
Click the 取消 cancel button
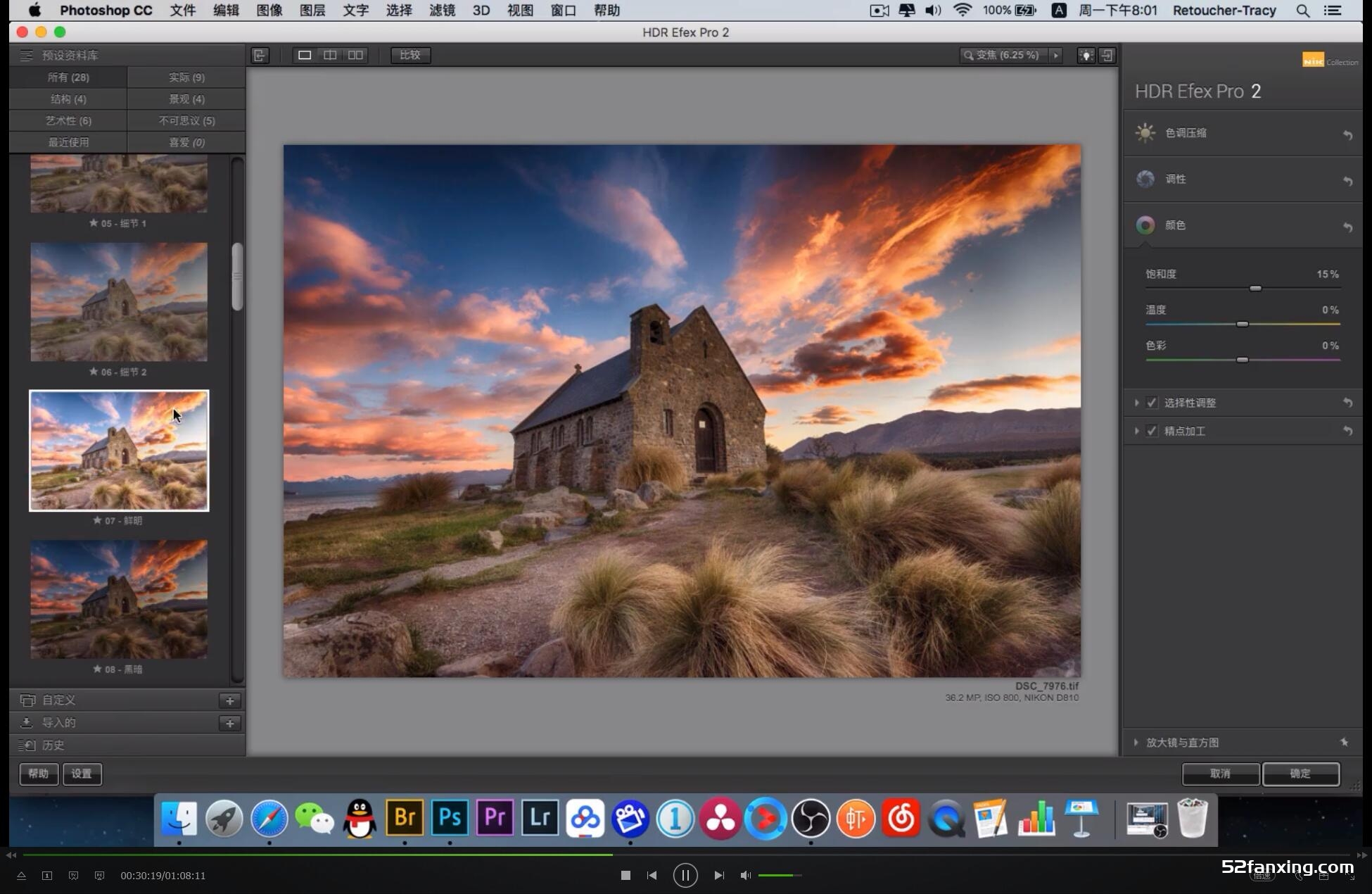pyautogui.click(x=1221, y=774)
